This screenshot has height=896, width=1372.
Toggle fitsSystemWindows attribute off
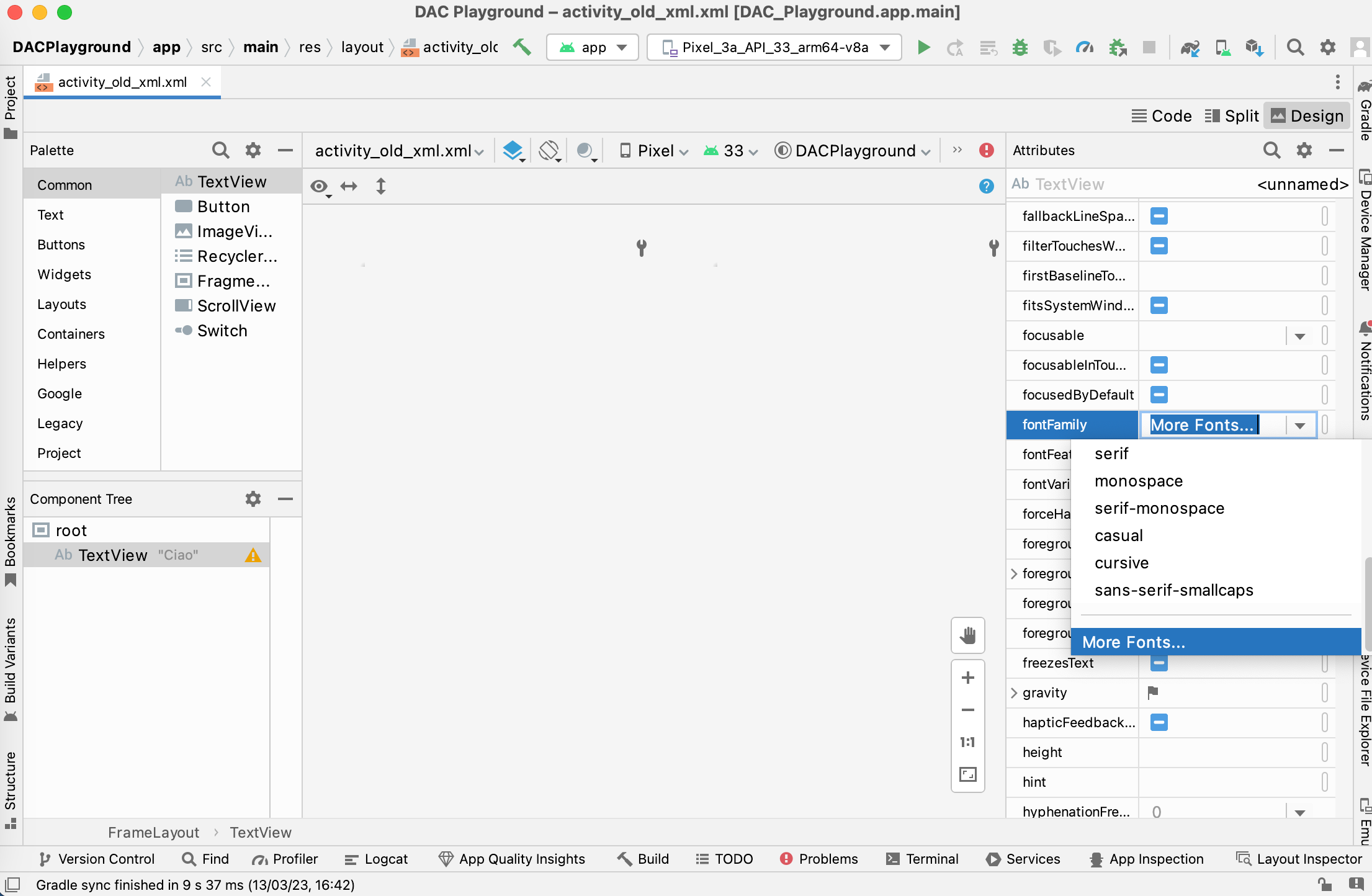pyautogui.click(x=1159, y=305)
